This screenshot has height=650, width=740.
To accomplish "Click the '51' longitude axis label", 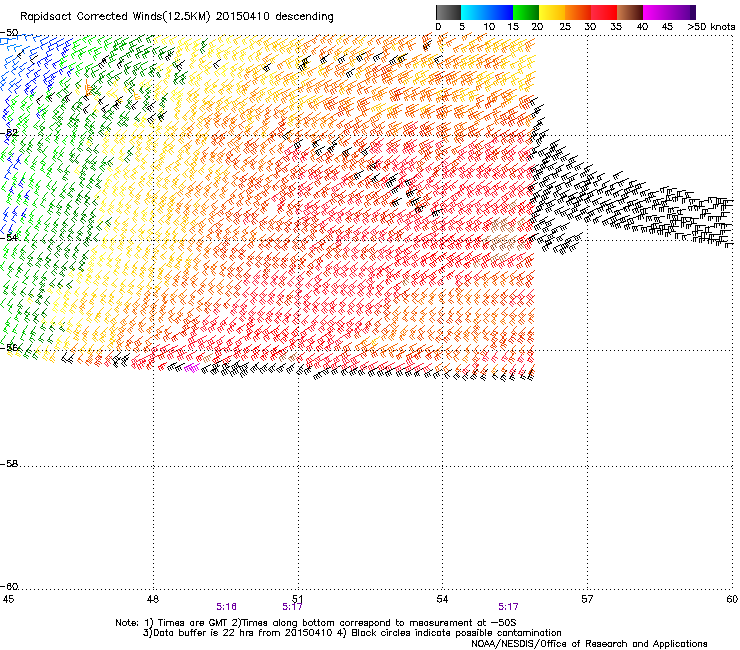I will (298, 599).
